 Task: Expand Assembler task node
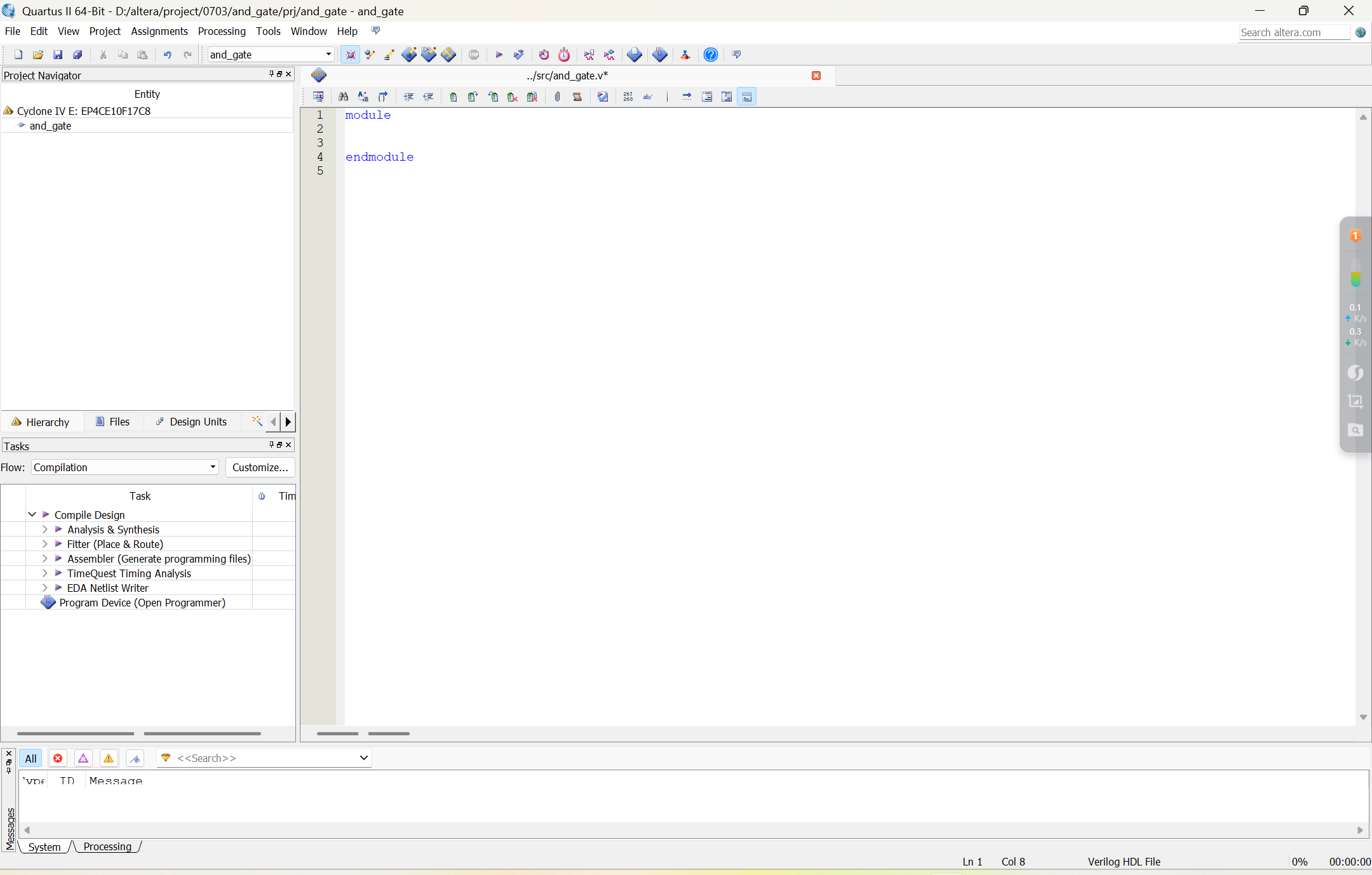click(x=44, y=558)
